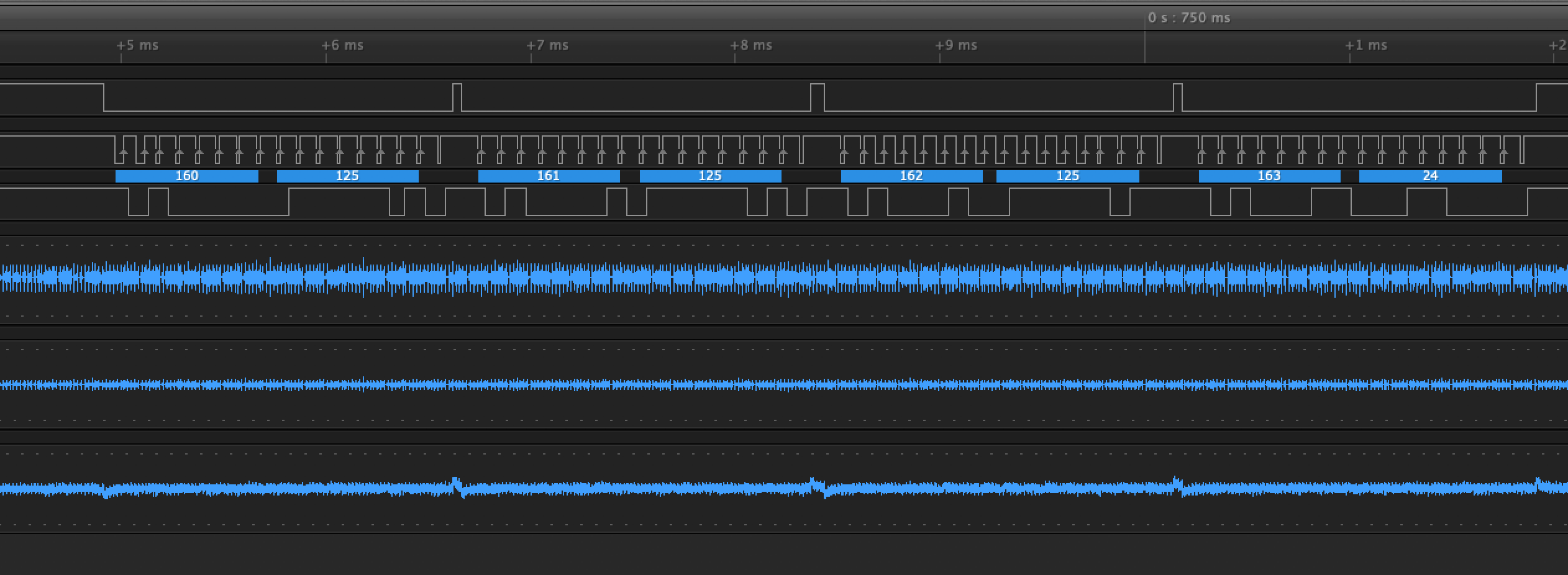
Task: Click the decoded byte bubble 160
Action: point(187,176)
